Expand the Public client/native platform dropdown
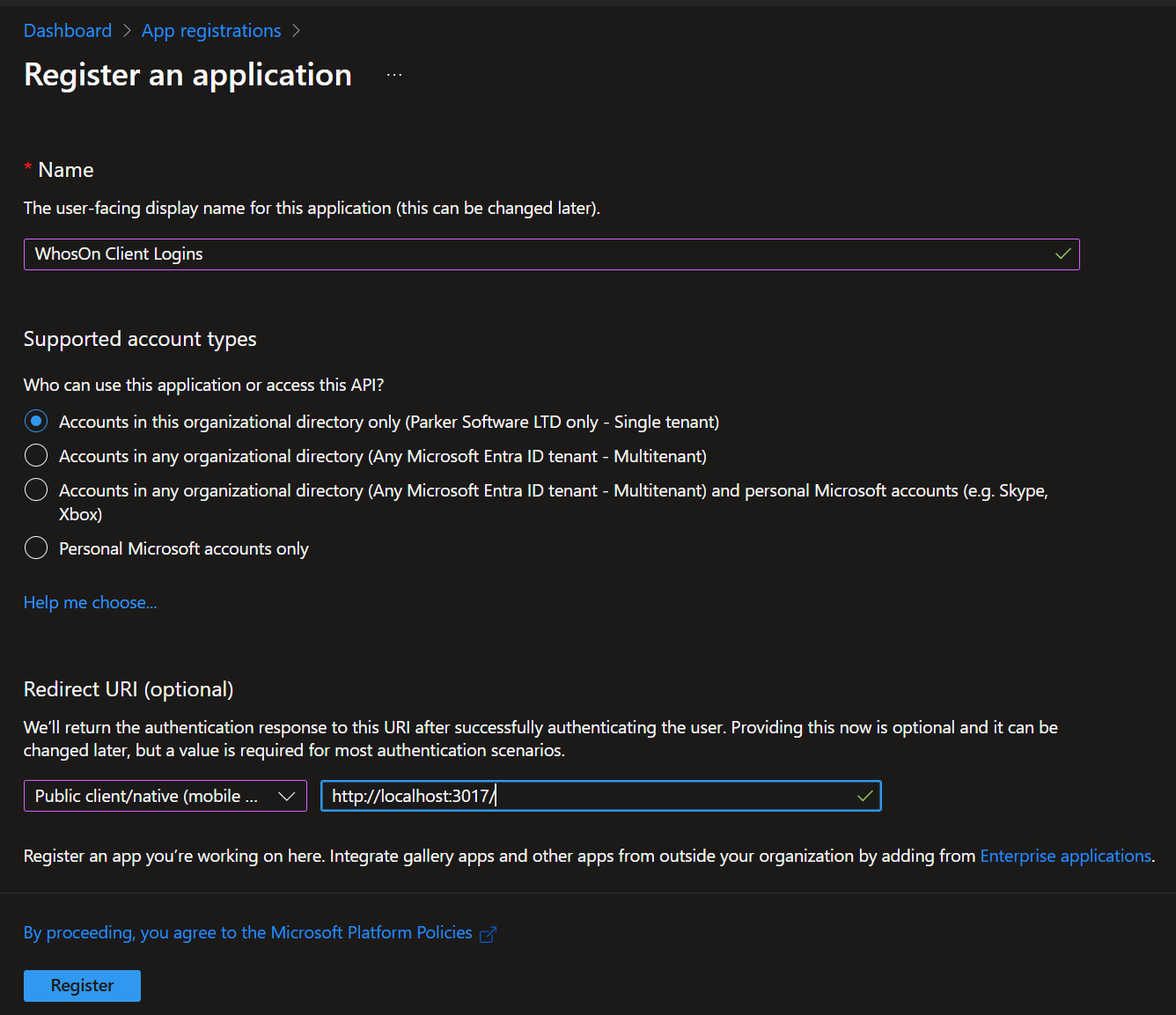1176x1015 pixels. 165,796
